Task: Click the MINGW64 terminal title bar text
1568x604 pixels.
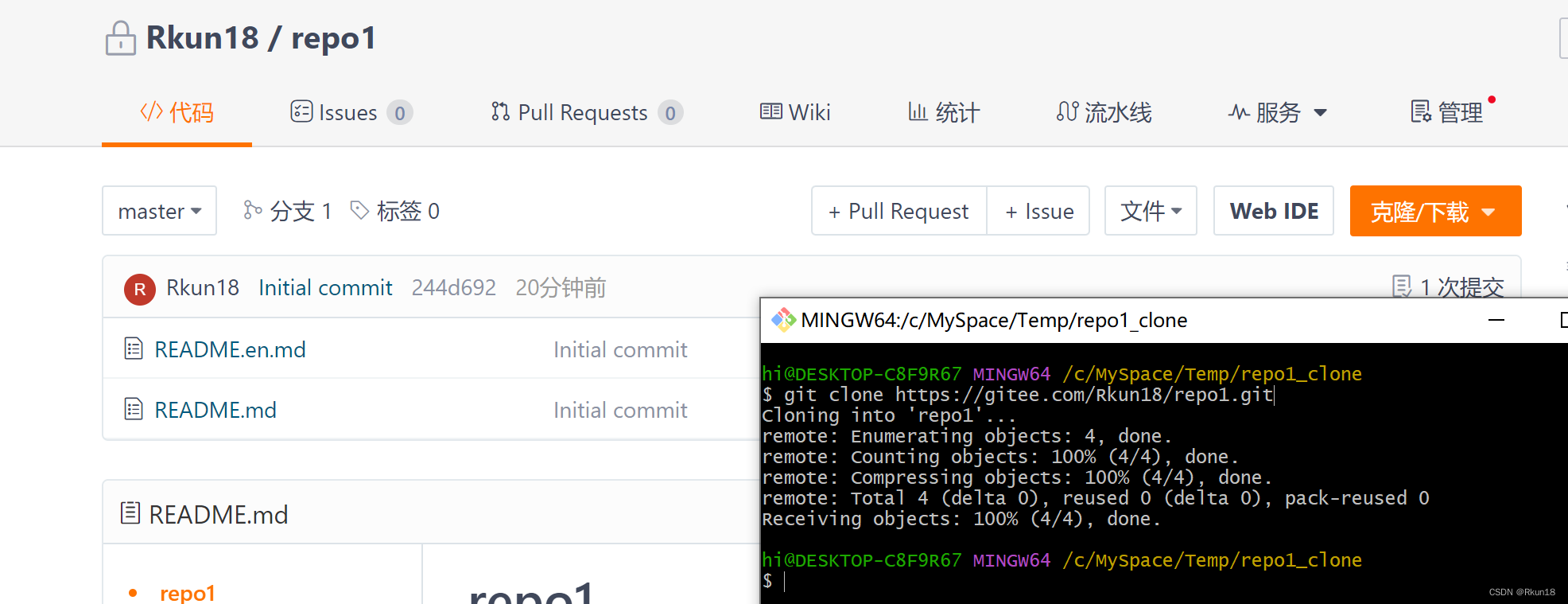Action: [x=994, y=320]
